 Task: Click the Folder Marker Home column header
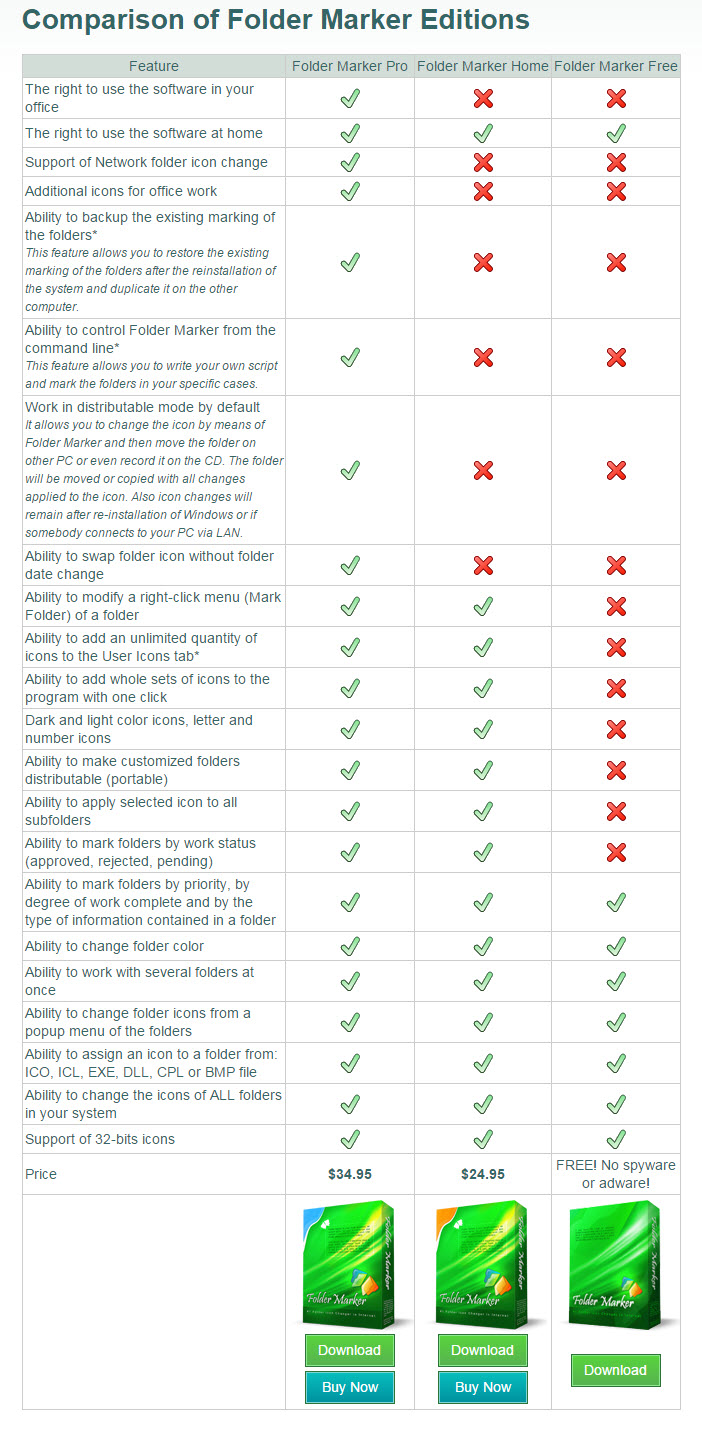[x=483, y=66]
